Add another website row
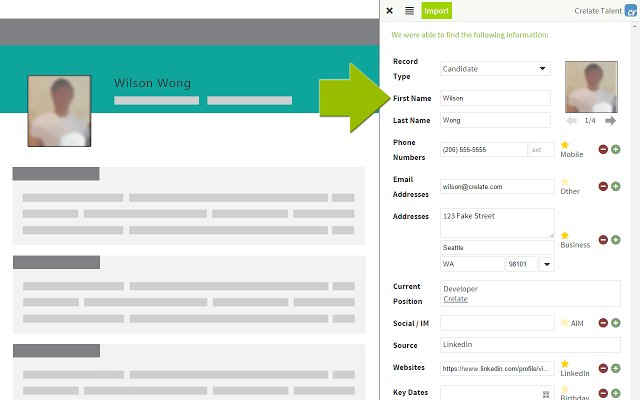This screenshot has width=640, height=400. pyautogui.click(x=616, y=368)
